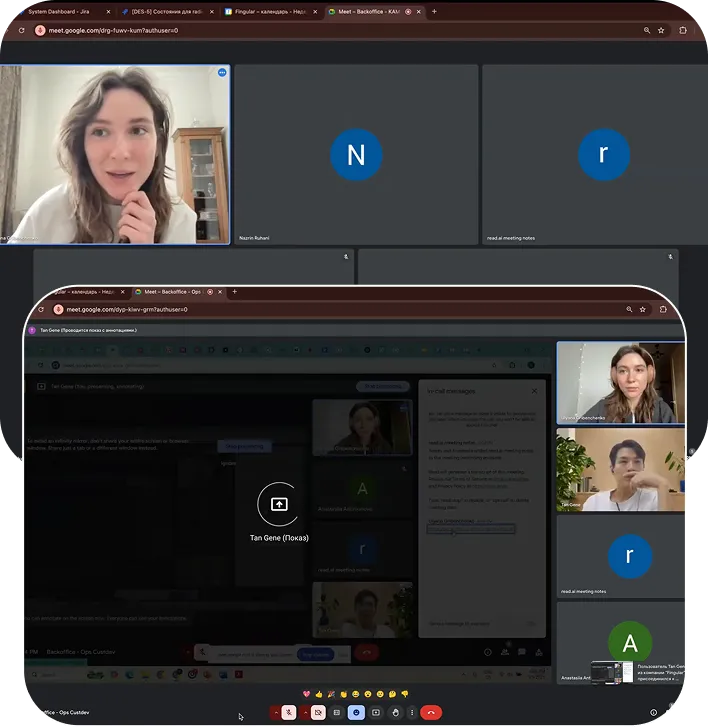The image size is (708, 728).
Task: Reload page in front browser window
Action: coord(41,309)
